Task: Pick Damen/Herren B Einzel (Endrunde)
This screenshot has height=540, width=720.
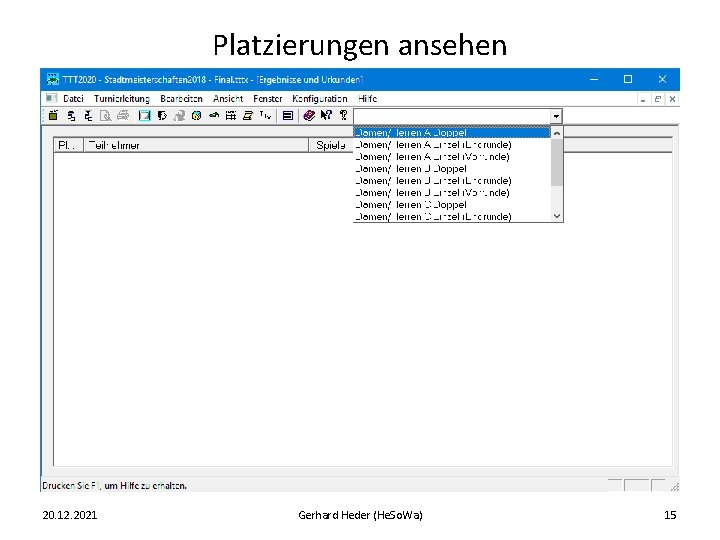Action: pos(452,180)
